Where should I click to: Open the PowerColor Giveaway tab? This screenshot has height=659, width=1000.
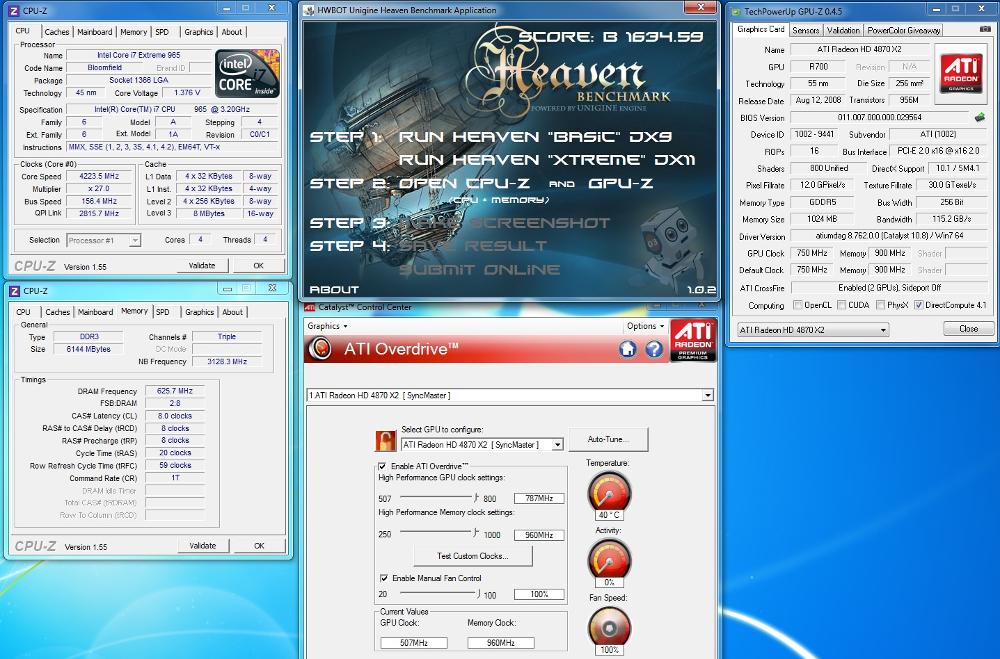[904, 30]
